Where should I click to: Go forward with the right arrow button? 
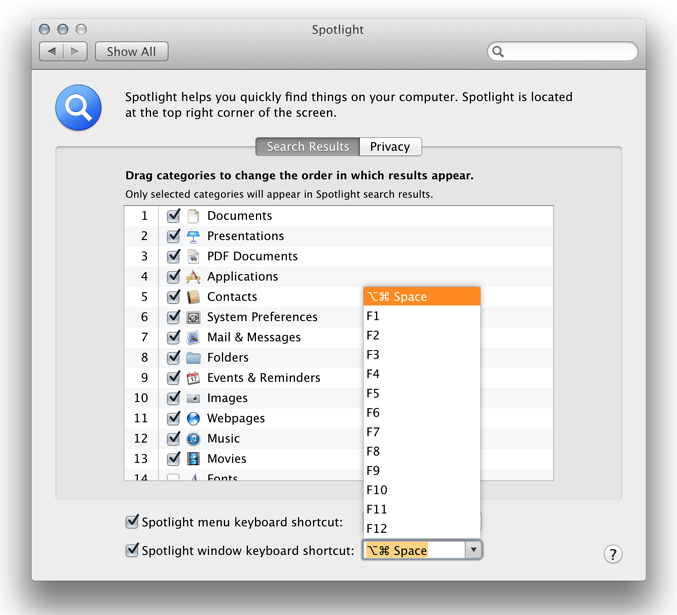pos(75,51)
